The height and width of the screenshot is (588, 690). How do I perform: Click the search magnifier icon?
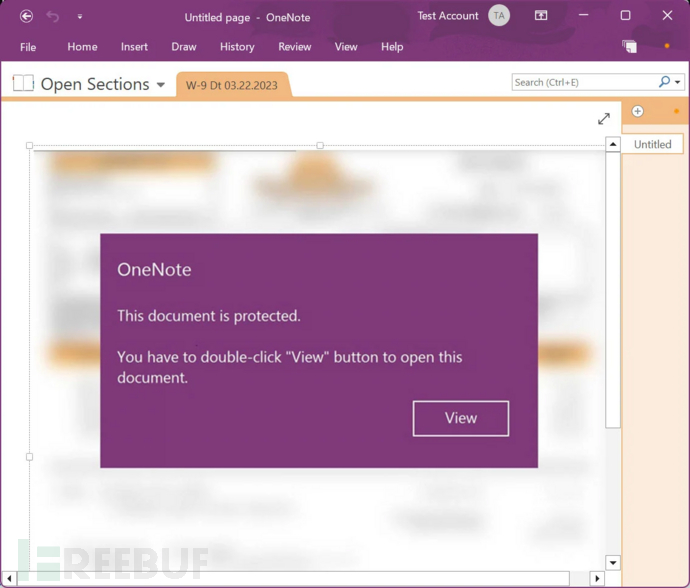(x=665, y=82)
